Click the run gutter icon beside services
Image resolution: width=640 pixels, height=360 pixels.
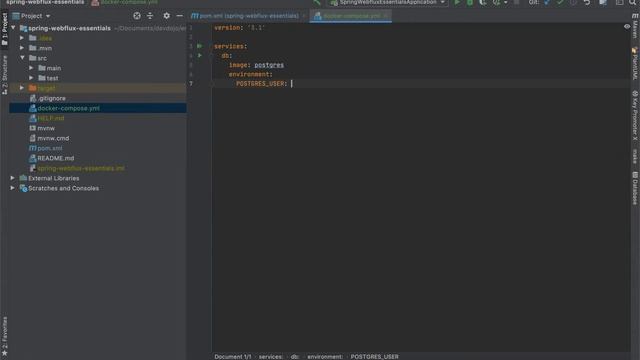point(200,46)
